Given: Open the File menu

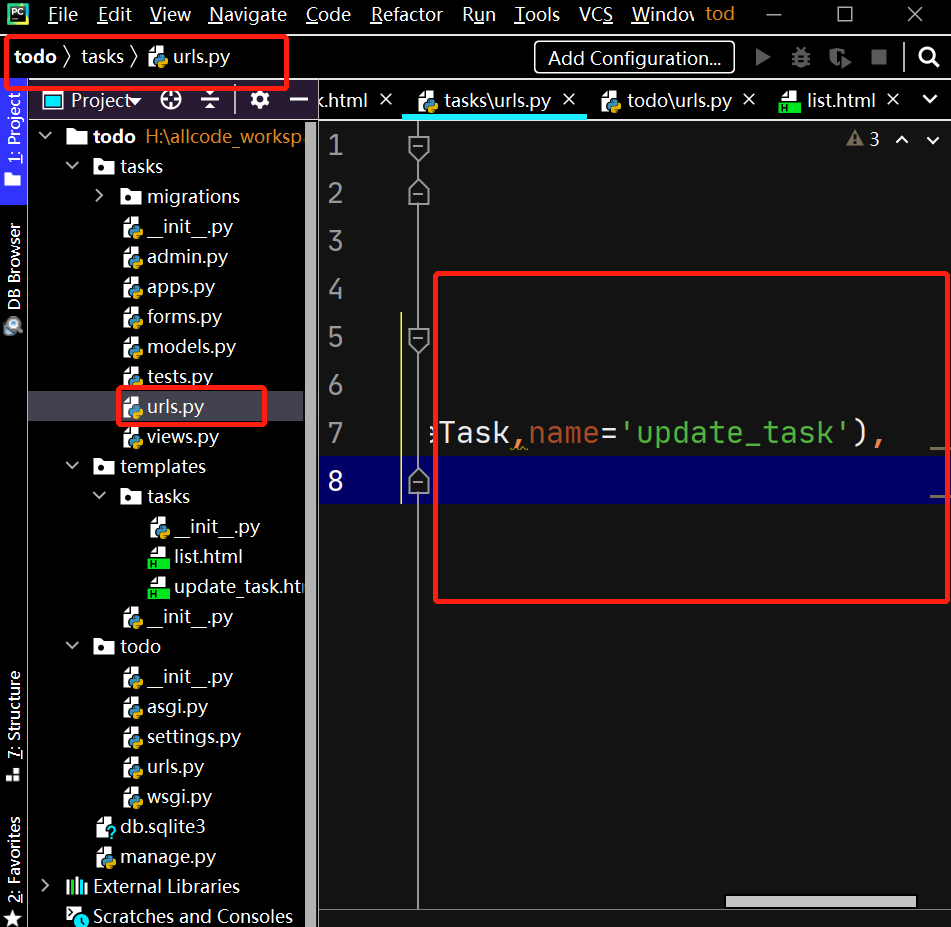Looking at the screenshot, I should [x=63, y=14].
